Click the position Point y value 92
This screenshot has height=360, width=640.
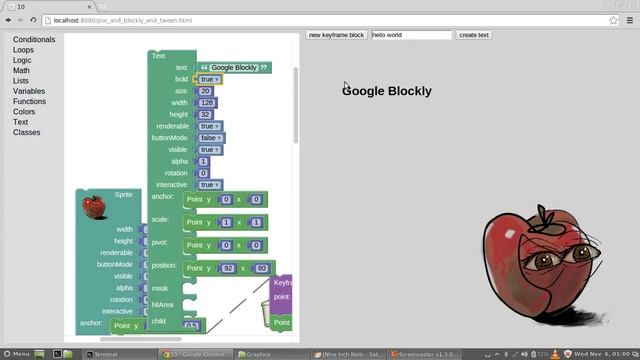pos(228,269)
